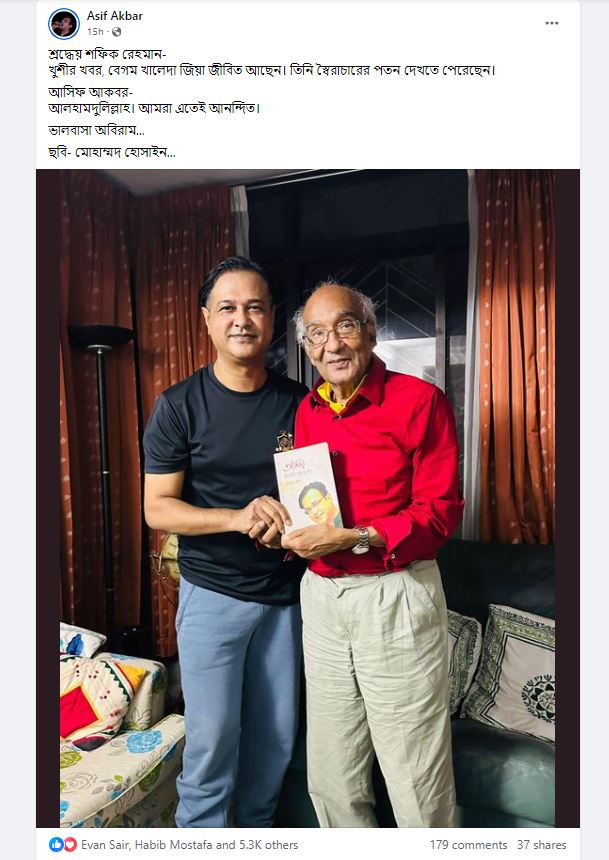Viewport: 609px width, 860px height.
Task: Open the three-dot post options menu
Action: coord(551,23)
